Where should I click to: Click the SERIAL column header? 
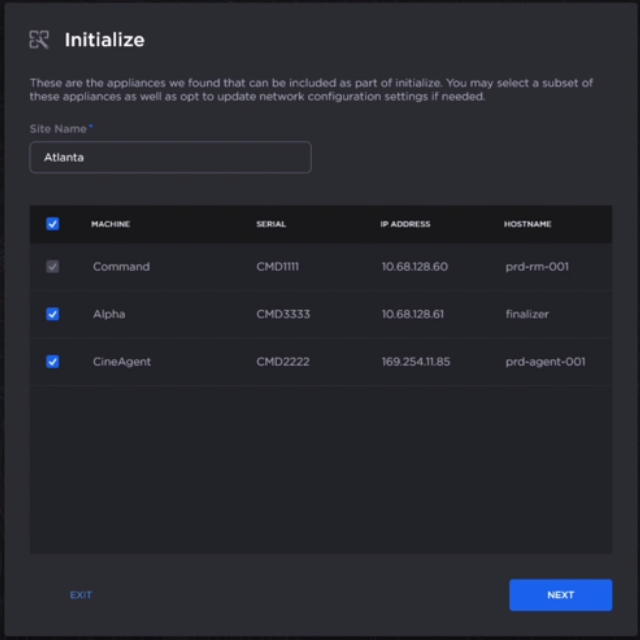[x=270, y=224]
